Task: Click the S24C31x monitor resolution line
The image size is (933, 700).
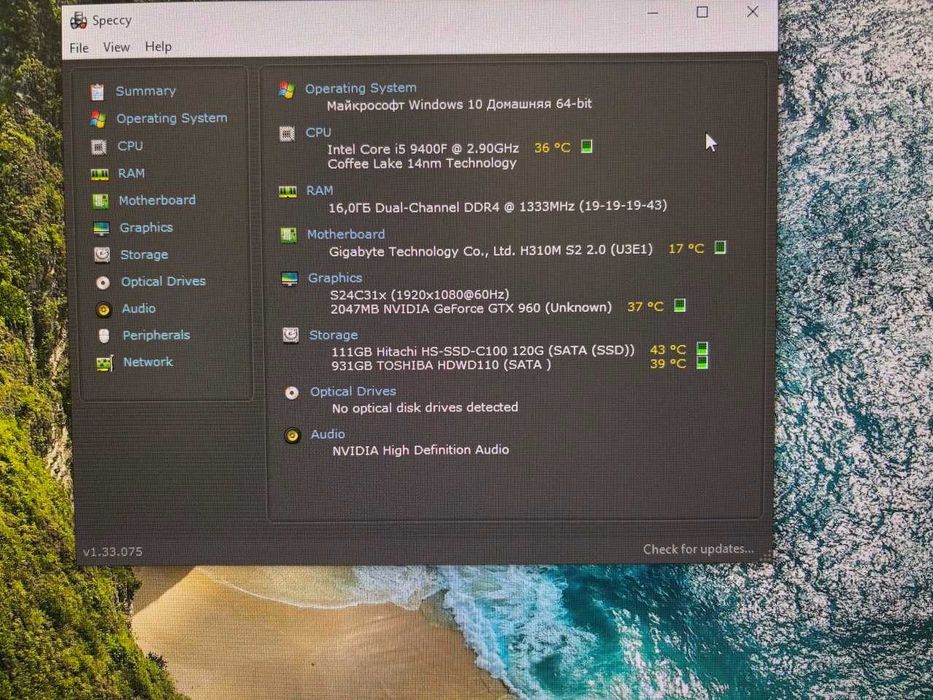Action: coord(419,294)
